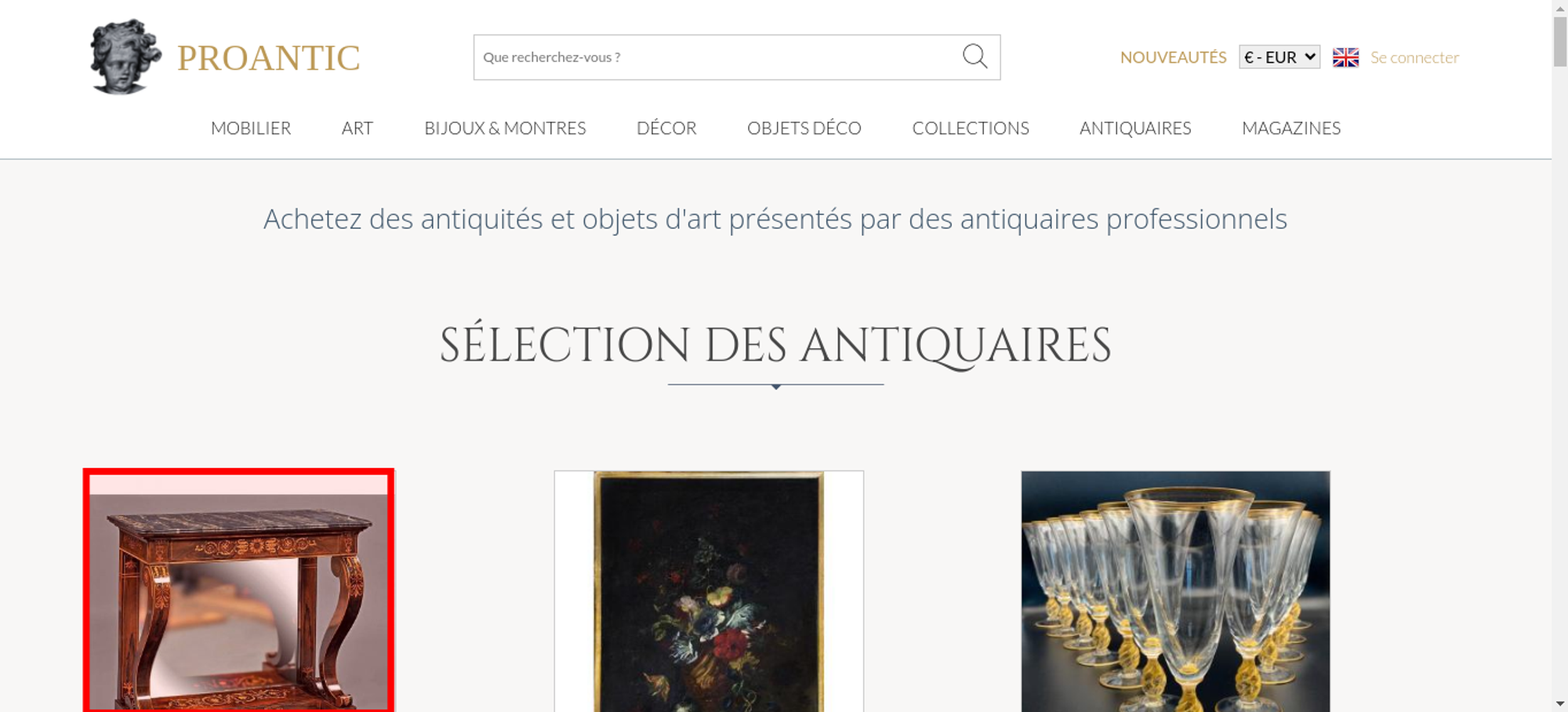Go to the ANTIQUAIRES section
The height and width of the screenshot is (712, 1568).
click(x=1135, y=128)
